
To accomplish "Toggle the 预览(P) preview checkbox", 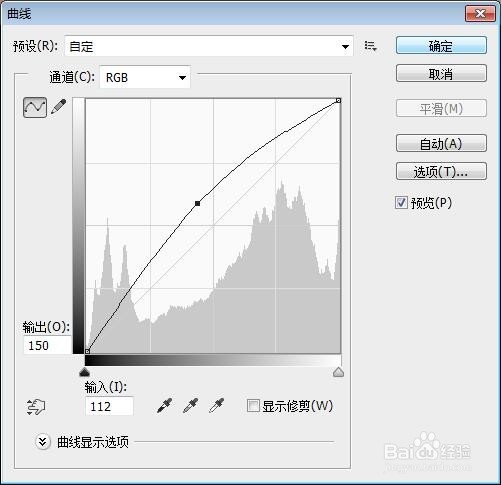I will point(401,203).
